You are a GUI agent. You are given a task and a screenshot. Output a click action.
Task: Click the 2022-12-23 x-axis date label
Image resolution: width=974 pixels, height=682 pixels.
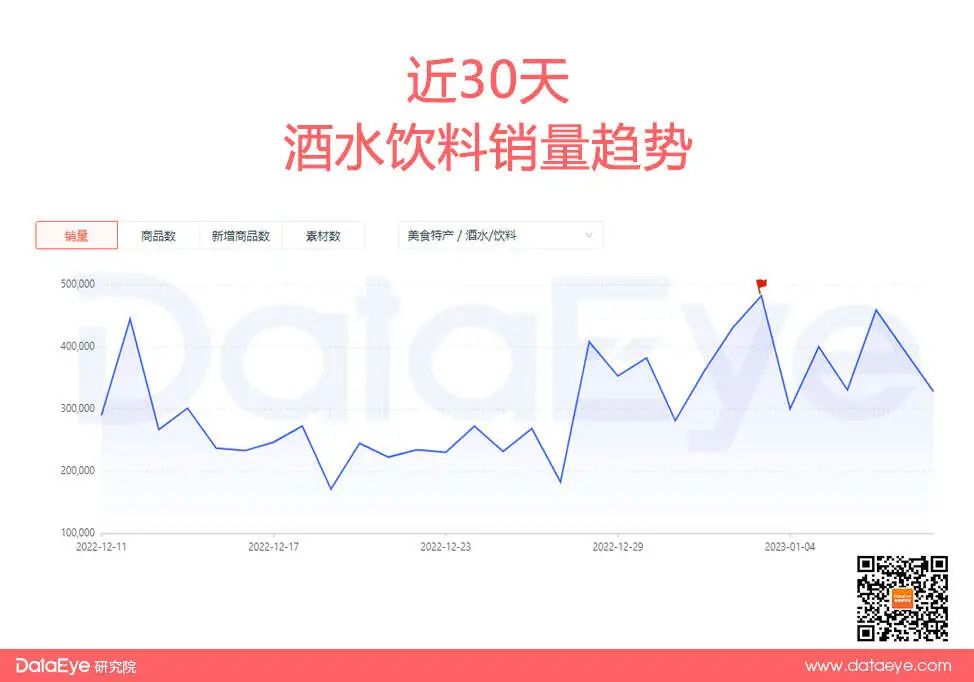point(446,547)
